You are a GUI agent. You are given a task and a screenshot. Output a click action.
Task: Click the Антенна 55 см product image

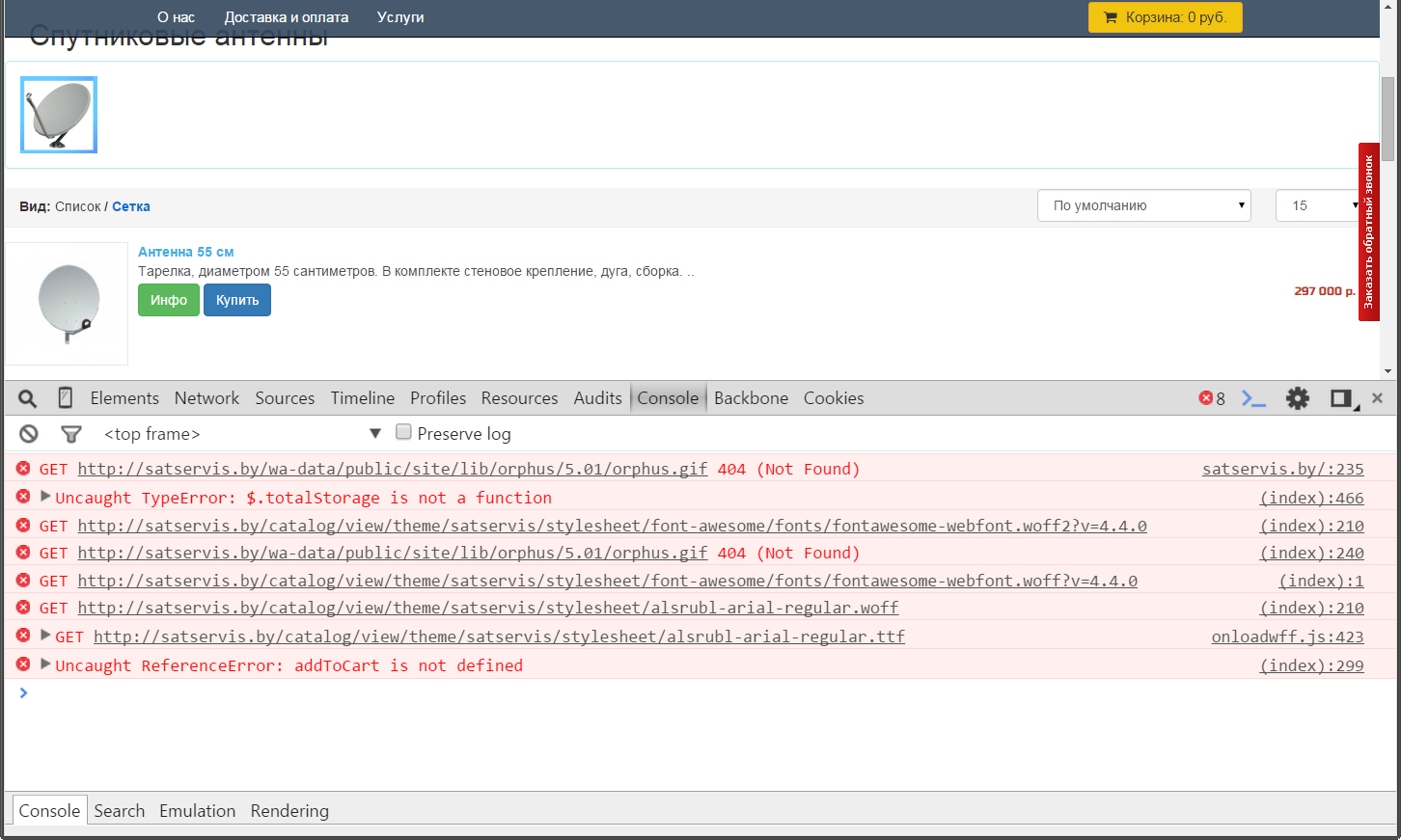[x=67, y=304]
